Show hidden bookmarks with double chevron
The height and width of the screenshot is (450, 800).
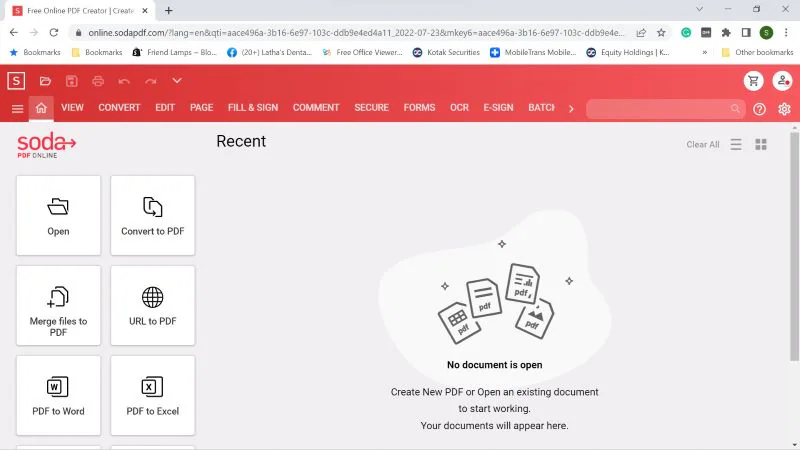(705, 52)
